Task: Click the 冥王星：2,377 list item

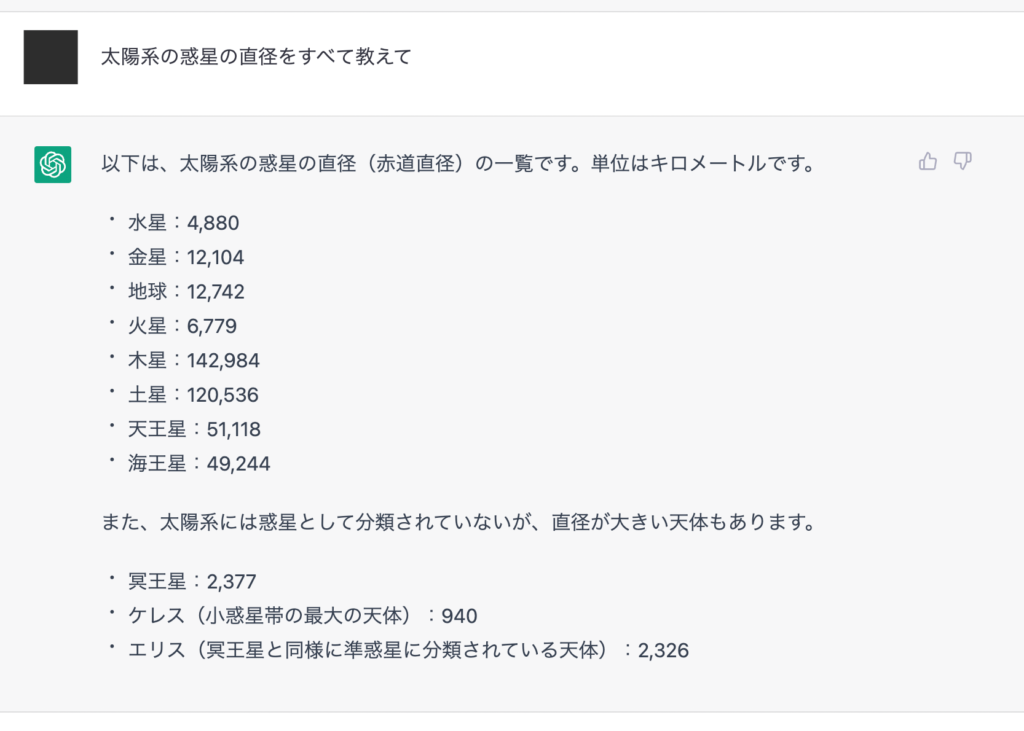Action: (192, 581)
